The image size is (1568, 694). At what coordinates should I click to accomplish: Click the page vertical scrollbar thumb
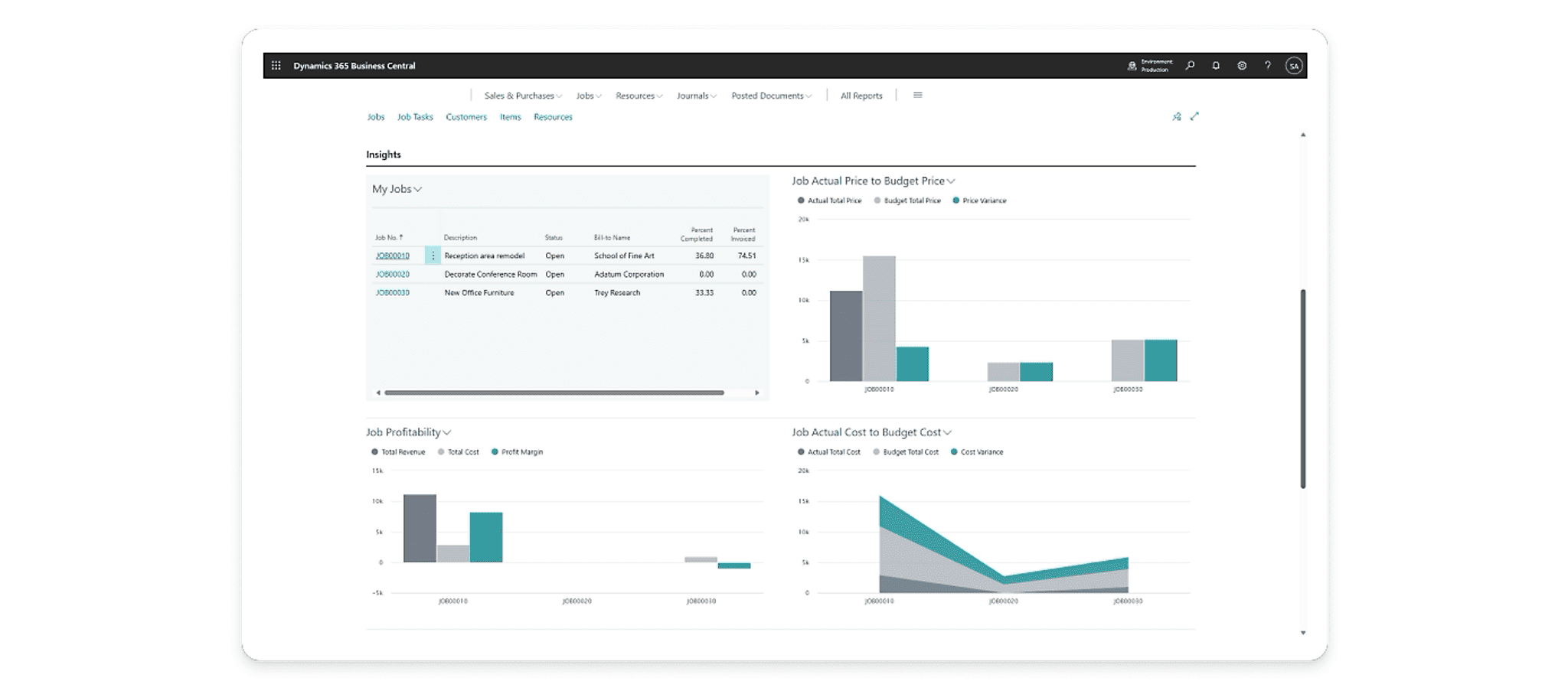1303,389
